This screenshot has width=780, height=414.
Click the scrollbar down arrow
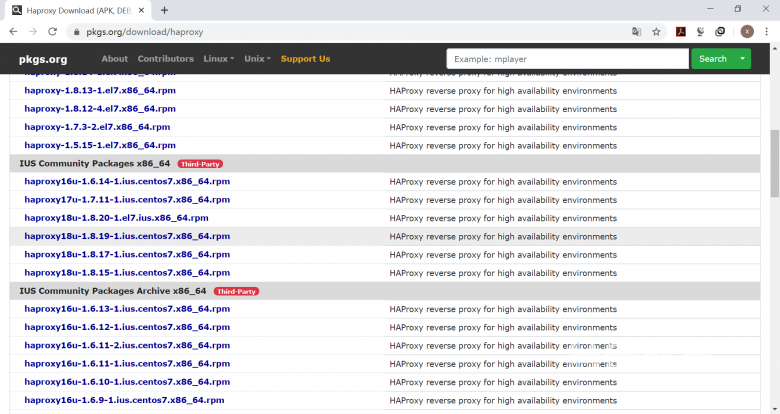tap(775, 409)
